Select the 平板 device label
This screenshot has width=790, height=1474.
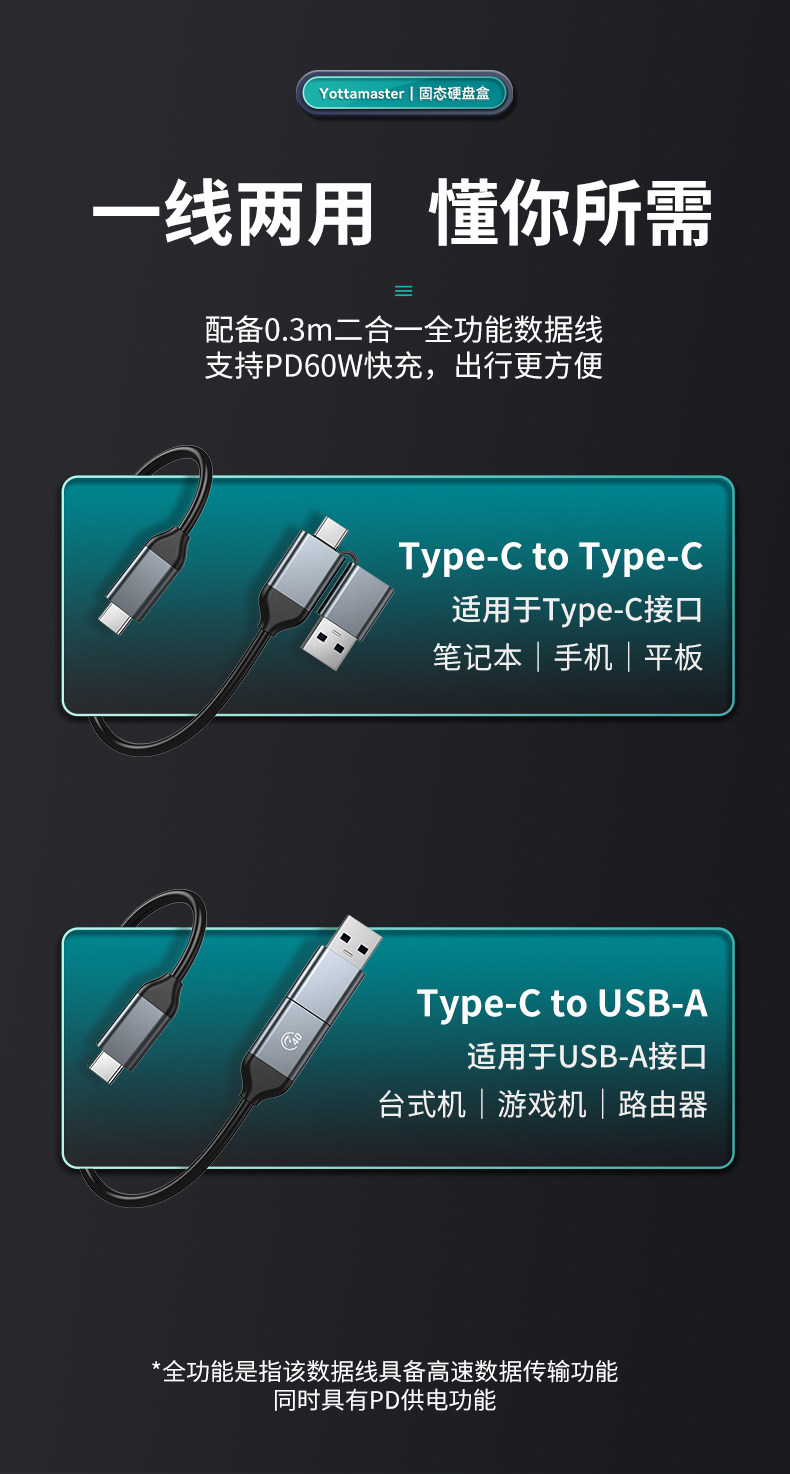[674, 657]
